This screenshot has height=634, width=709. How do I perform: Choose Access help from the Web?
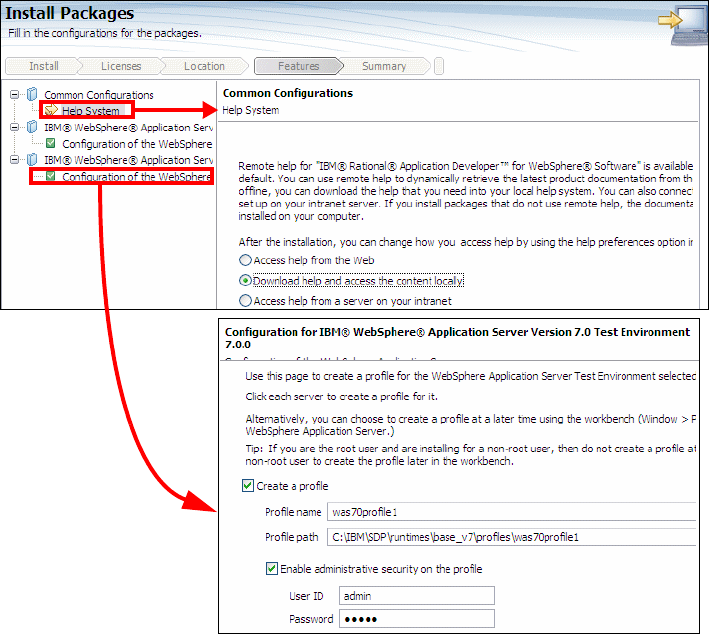click(245, 260)
